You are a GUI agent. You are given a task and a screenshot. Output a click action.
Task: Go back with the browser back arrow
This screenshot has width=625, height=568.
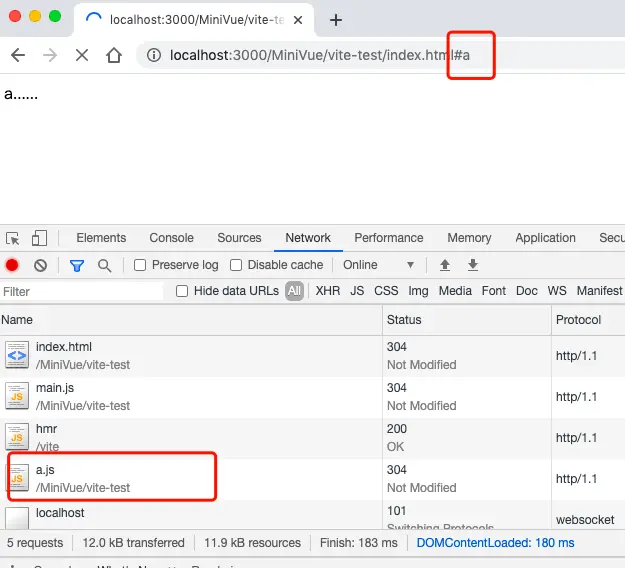pyautogui.click(x=18, y=55)
